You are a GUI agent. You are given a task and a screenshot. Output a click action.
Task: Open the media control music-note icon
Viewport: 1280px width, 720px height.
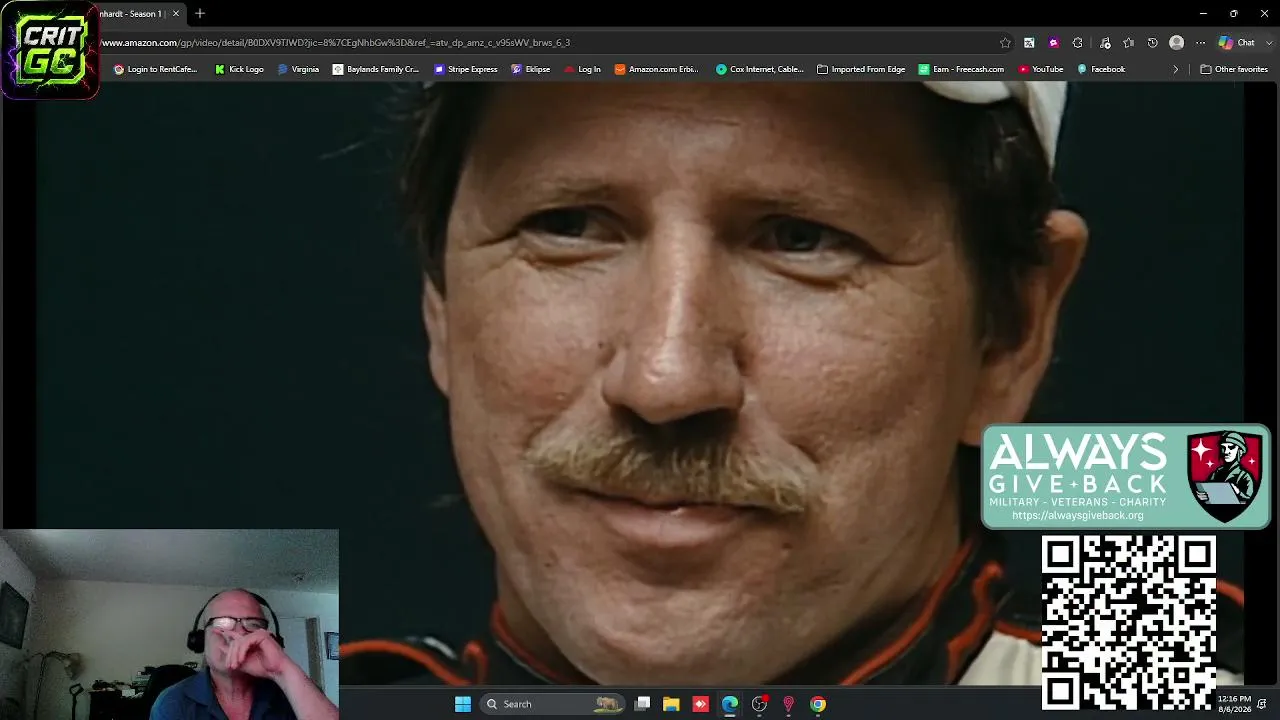pos(1105,43)
